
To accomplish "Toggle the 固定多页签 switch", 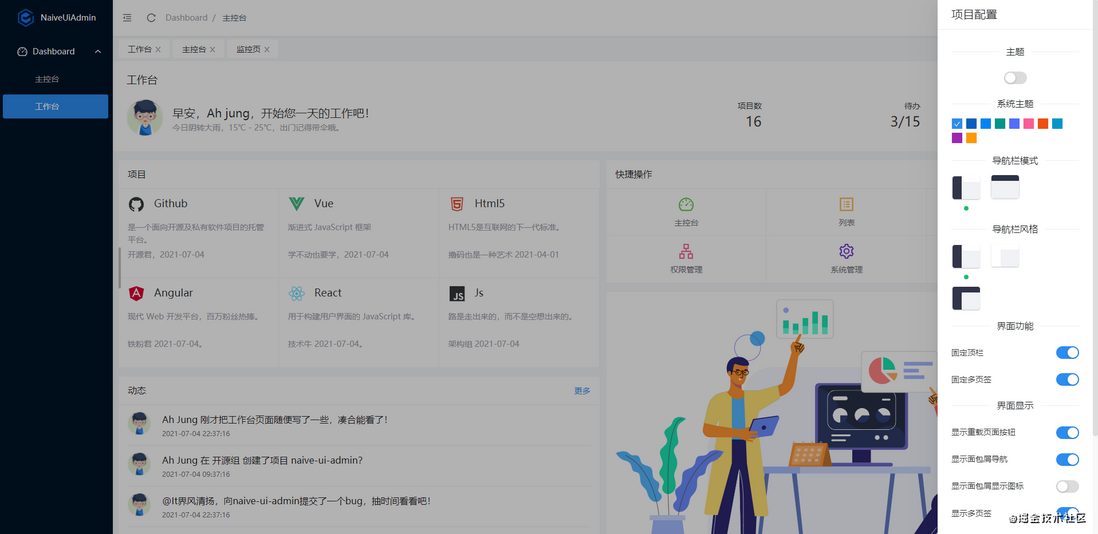I will pyautogui.click(x=1067, y=379).
